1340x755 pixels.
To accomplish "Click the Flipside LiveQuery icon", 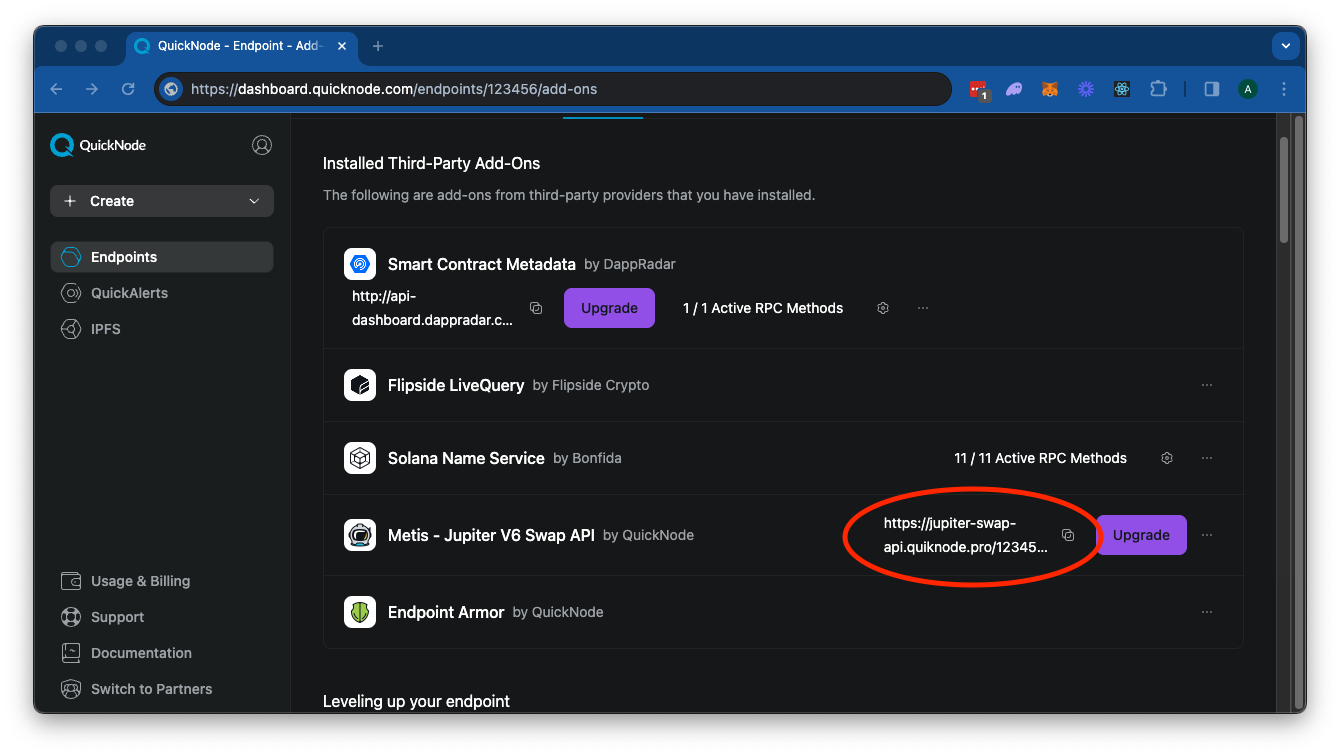I will (360, 385).
